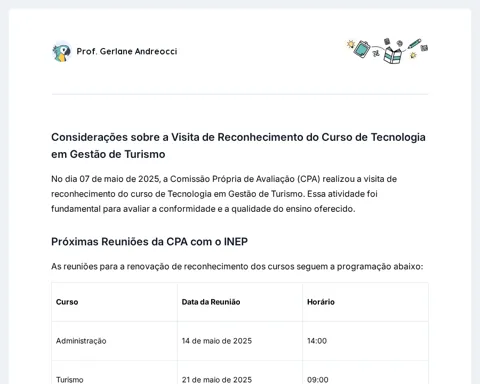The width and height of the screenshot is (480, 384).
Task: Select the 14:00 time cell
Action: coord(365,341)
